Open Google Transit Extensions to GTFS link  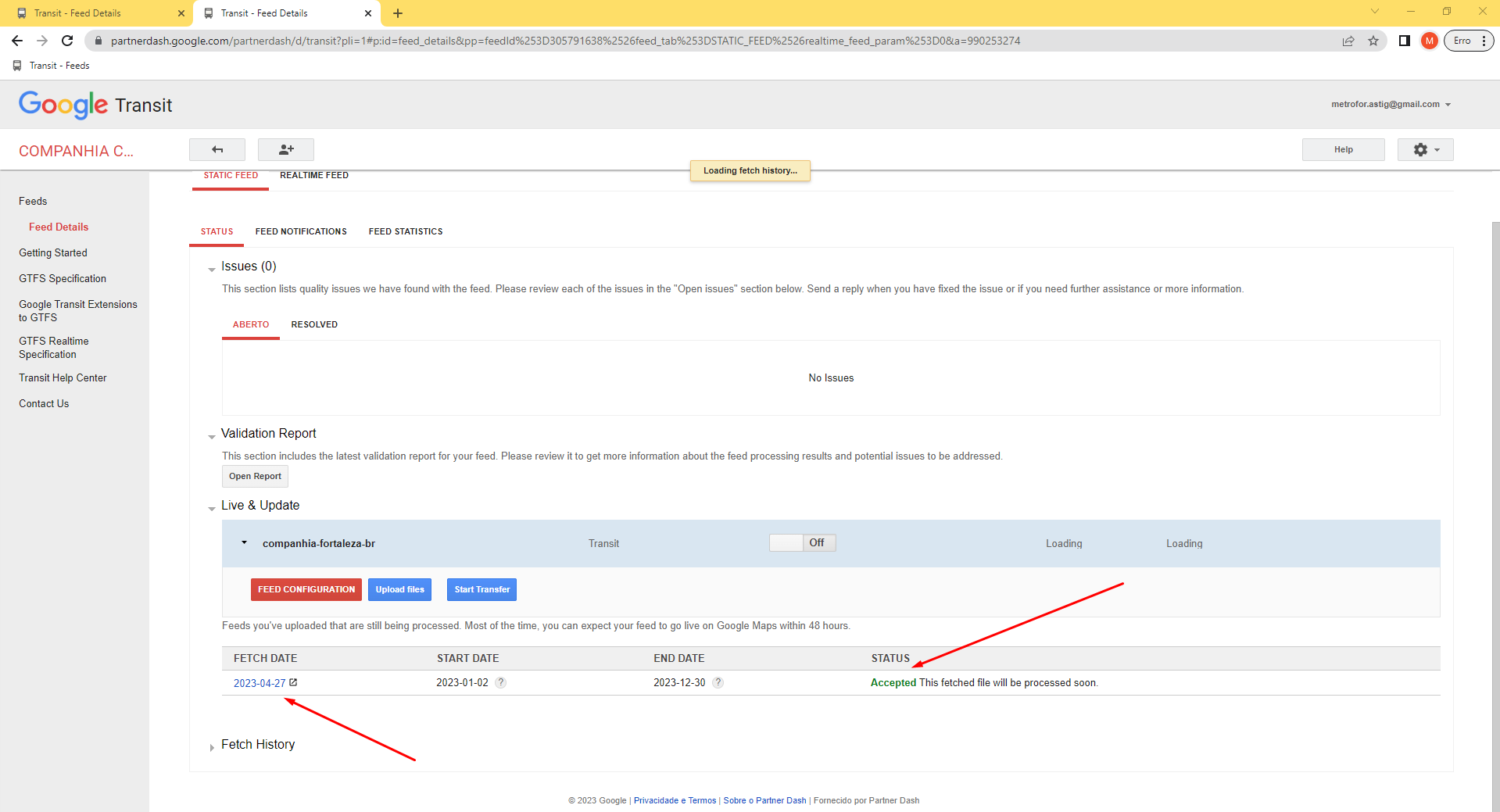(x=78, y=311)
